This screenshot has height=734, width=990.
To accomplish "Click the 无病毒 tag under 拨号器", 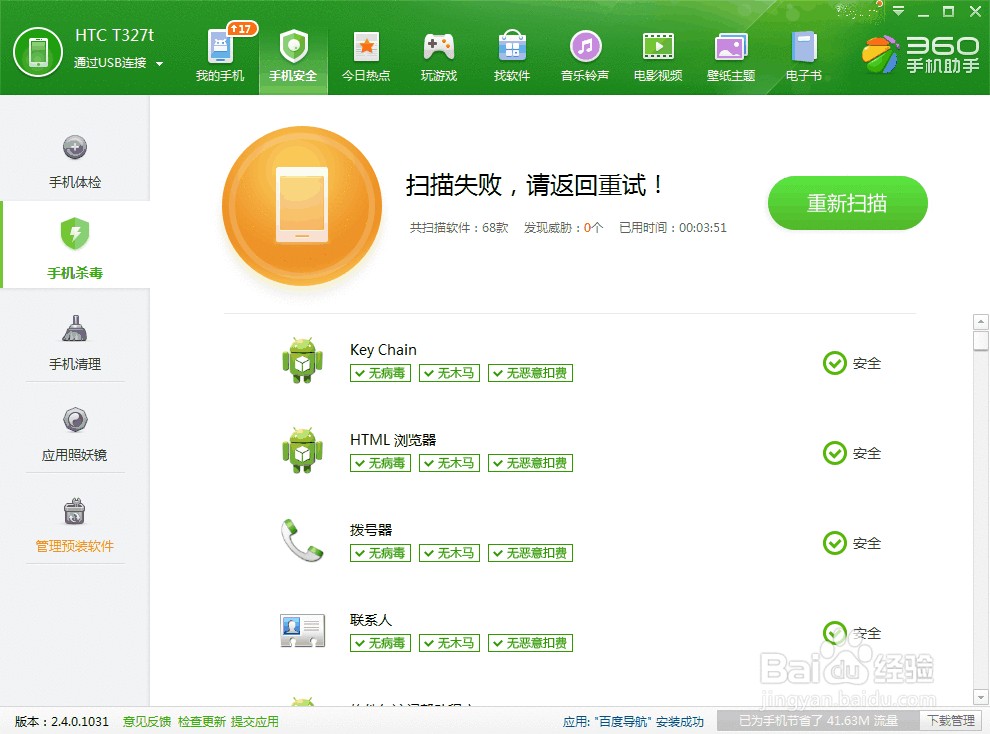I will tap(380, 553).
